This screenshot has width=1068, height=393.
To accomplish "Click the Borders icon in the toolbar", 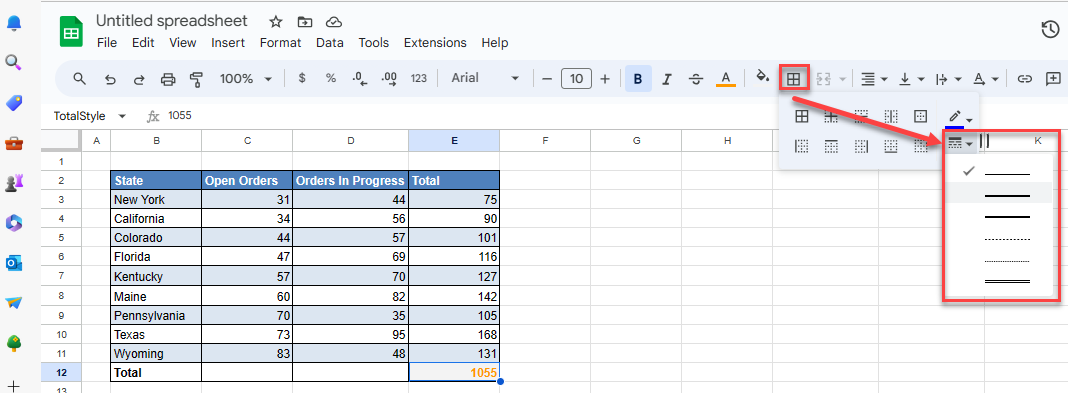I will click(793, 78).
